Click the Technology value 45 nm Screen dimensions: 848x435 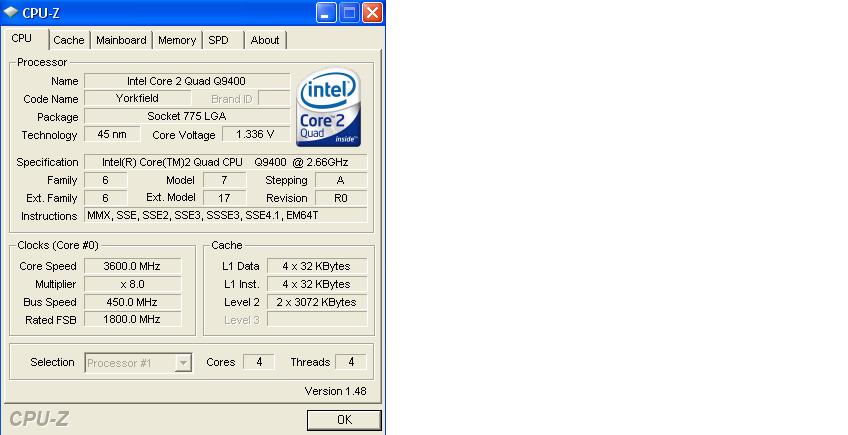[112, 134]
